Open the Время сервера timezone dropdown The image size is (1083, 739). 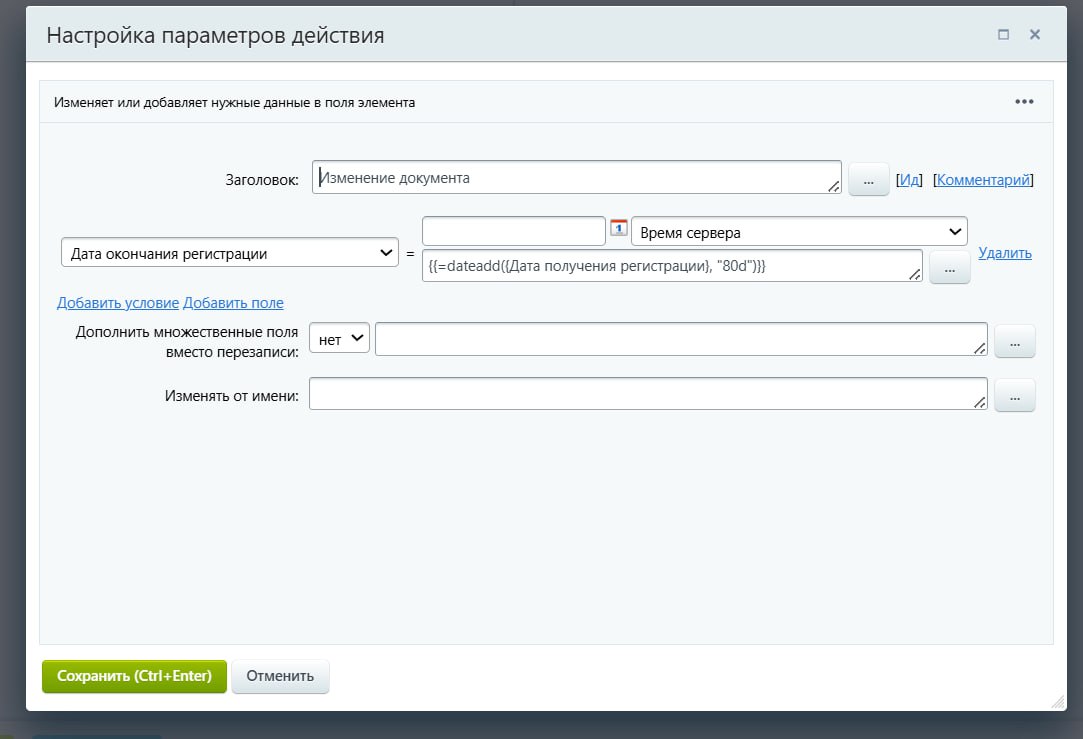799,232
